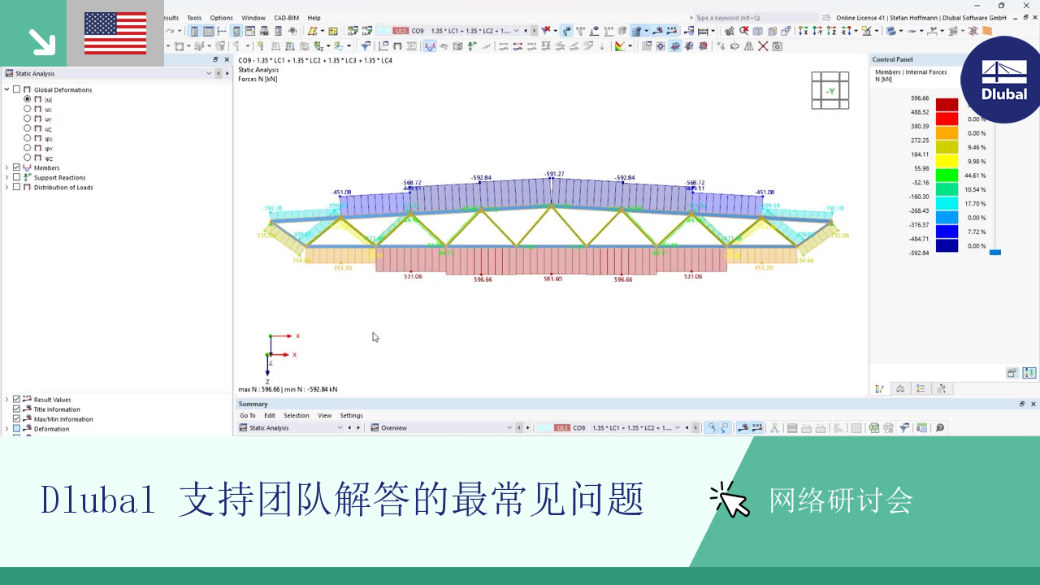The width and height of the screenshot is (1040, 585).
Task: Click the funnel filter icon in Summary toolbar
Action: [x=904, y=428]
